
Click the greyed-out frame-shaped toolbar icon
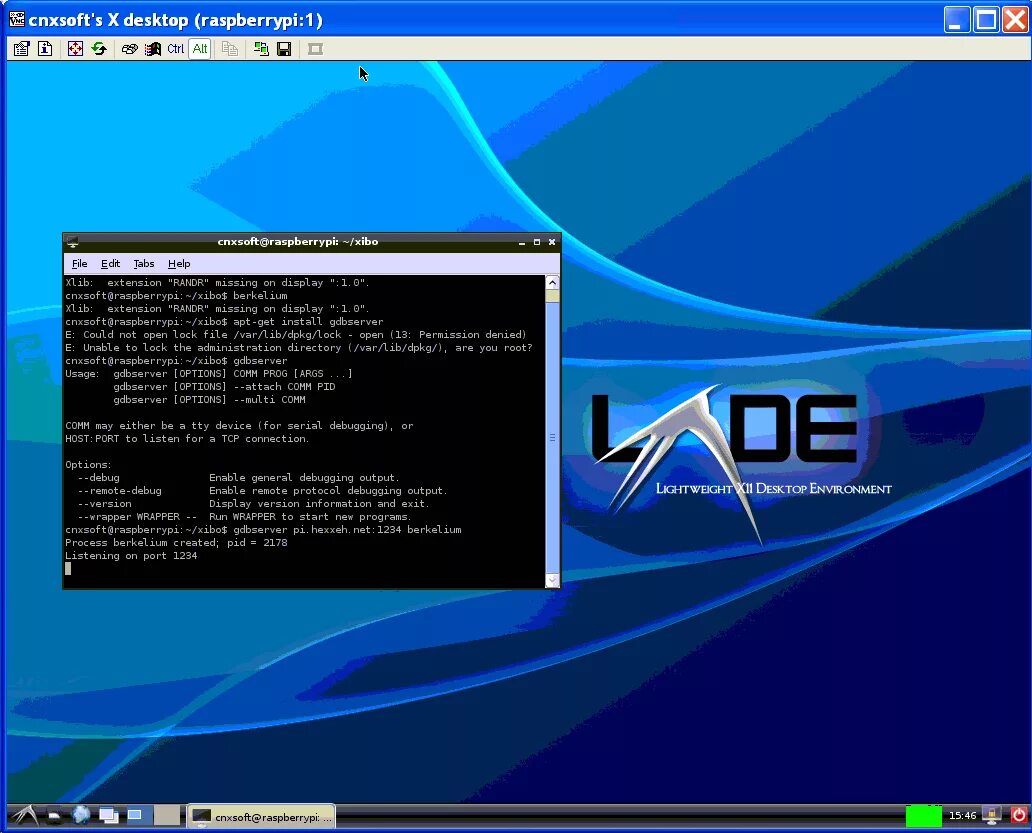[x=315, y=49]
